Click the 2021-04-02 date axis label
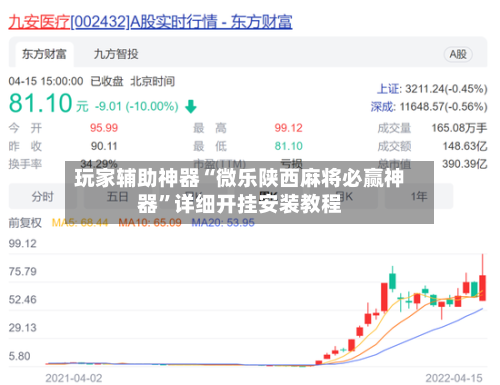 (74, 378)
